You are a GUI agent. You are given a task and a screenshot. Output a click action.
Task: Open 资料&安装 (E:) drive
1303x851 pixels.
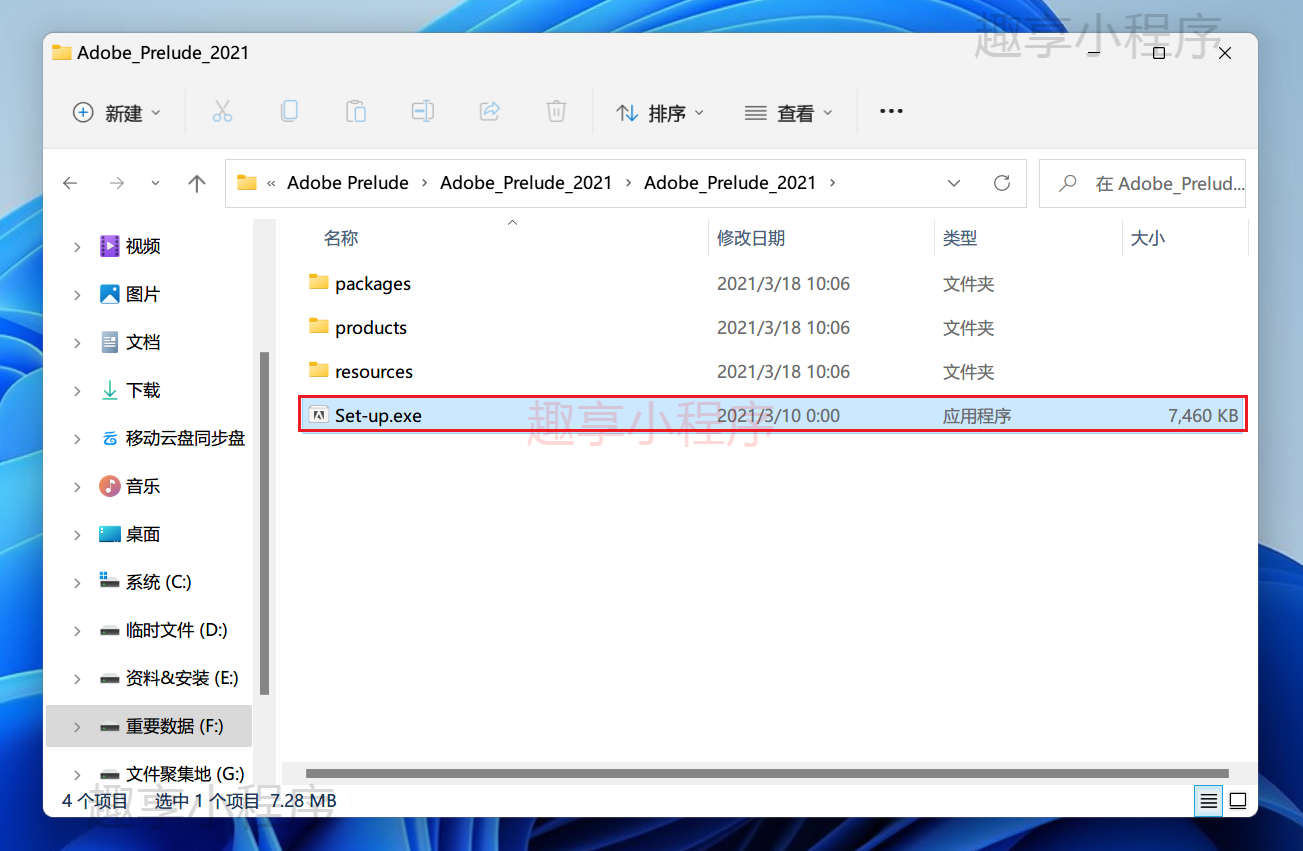(169, 678)
